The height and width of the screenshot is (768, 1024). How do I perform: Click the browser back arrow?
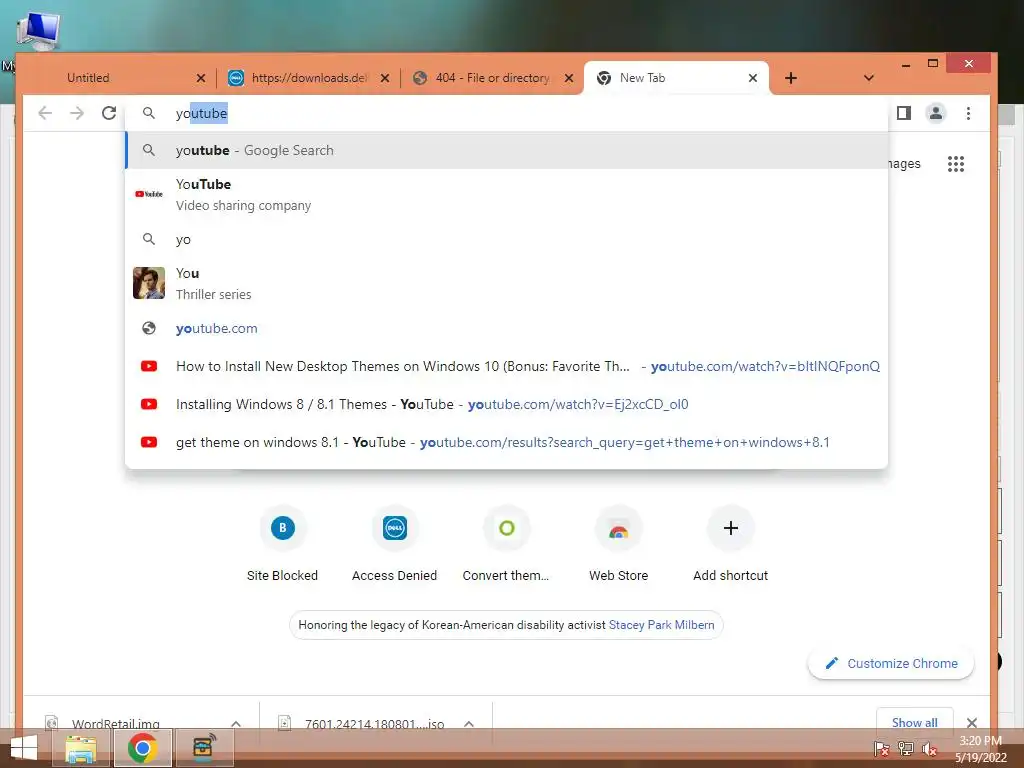44,113
